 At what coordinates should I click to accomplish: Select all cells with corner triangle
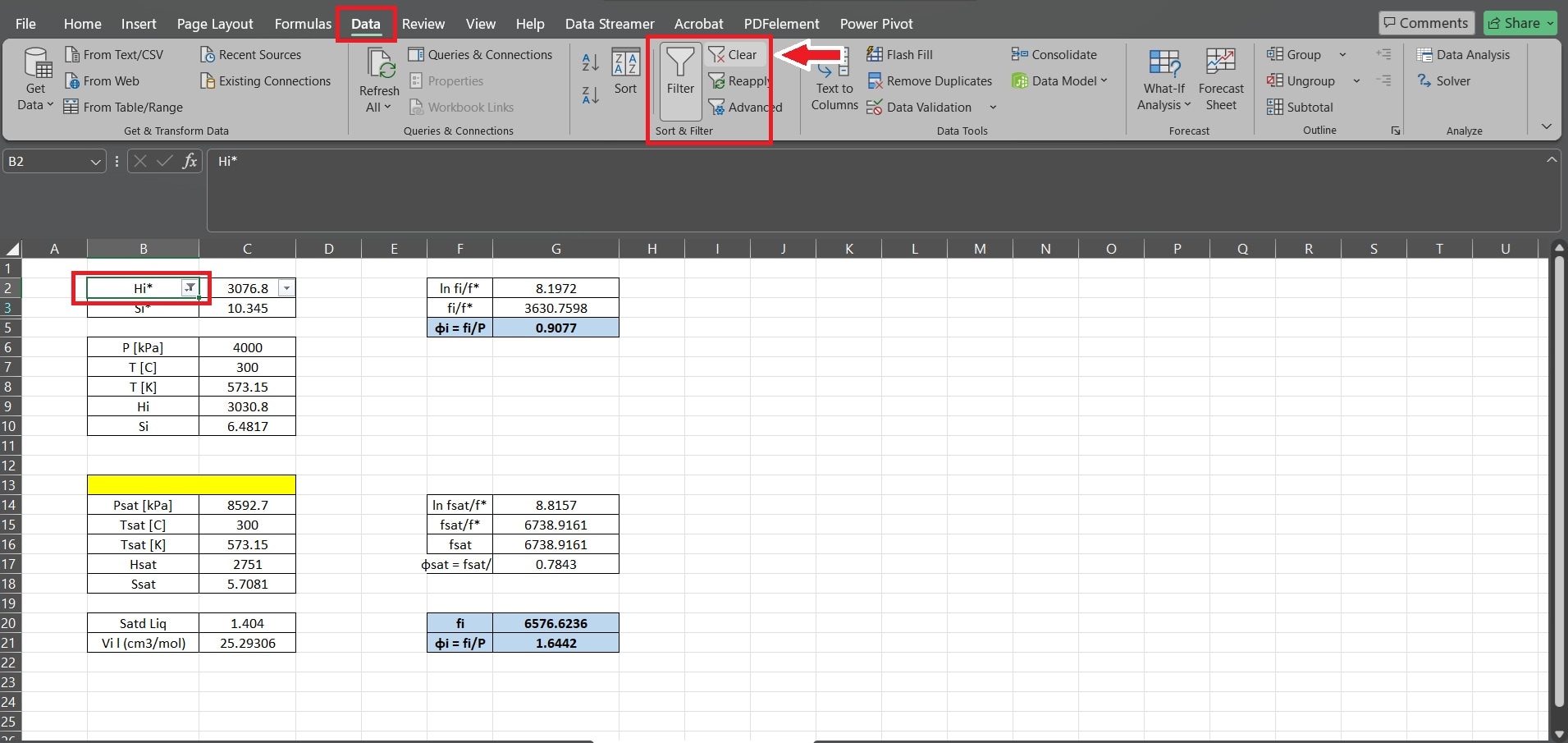(11, 249)
